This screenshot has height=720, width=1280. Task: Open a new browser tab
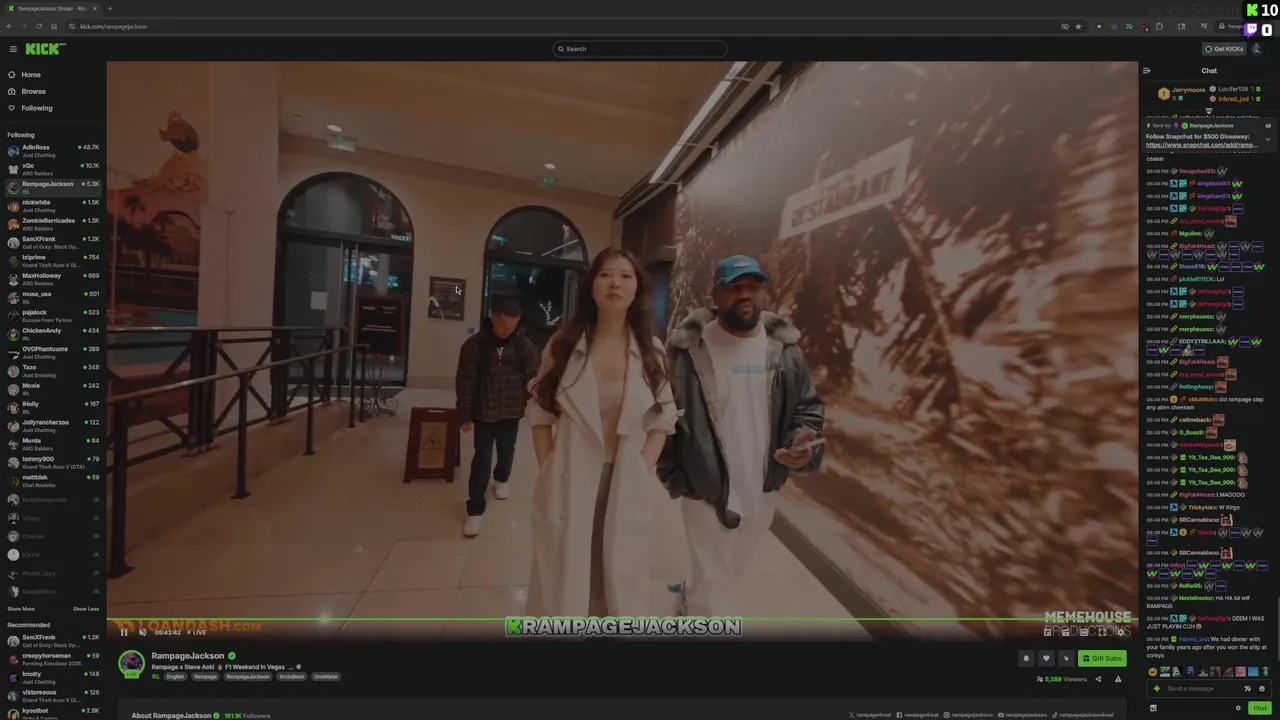coord(110,8)
